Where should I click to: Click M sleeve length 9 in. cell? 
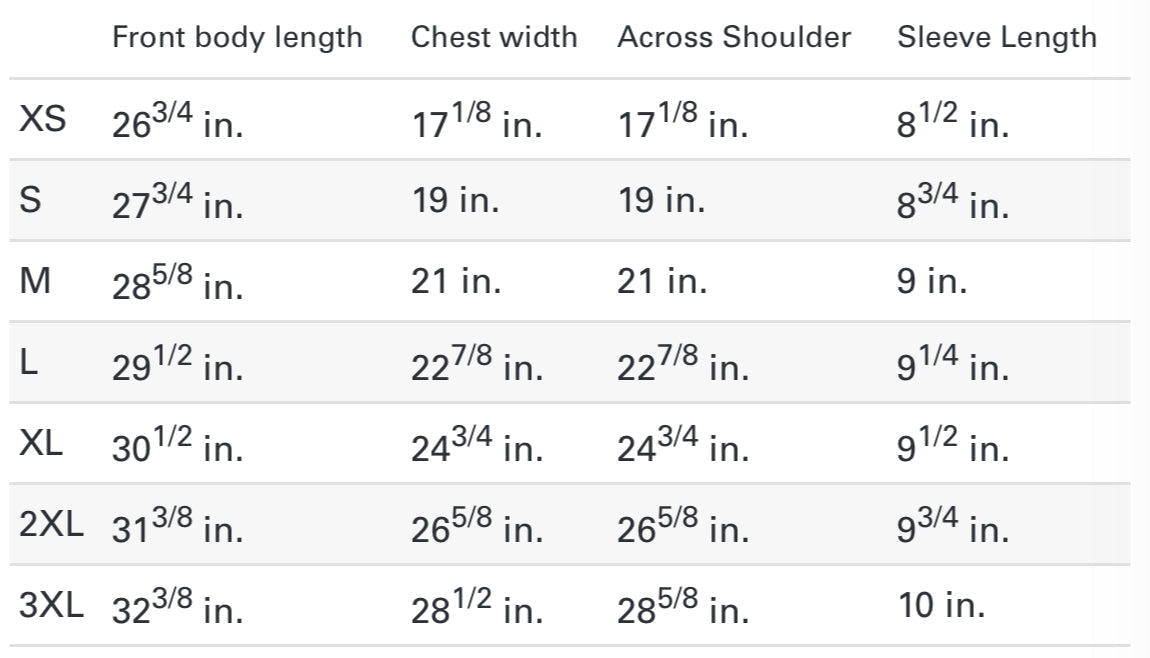[x=932, y=281]
